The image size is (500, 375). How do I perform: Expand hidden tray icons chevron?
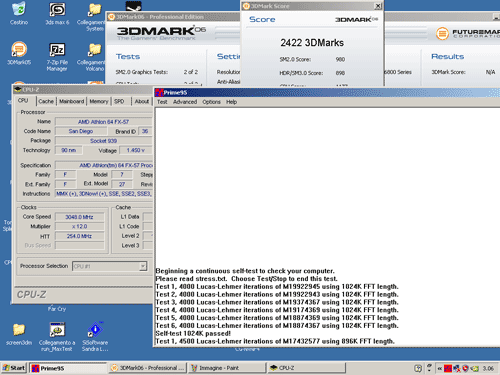(440, 368)
